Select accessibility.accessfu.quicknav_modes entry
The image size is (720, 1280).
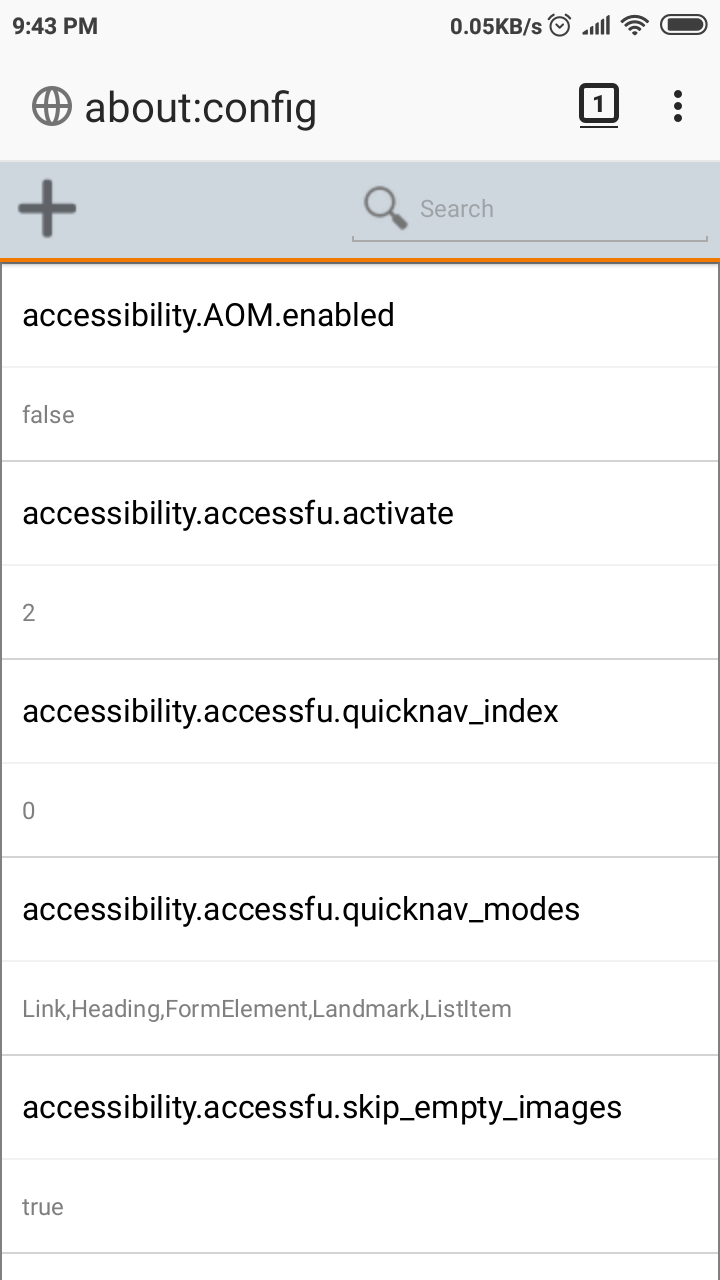(360, 910)
